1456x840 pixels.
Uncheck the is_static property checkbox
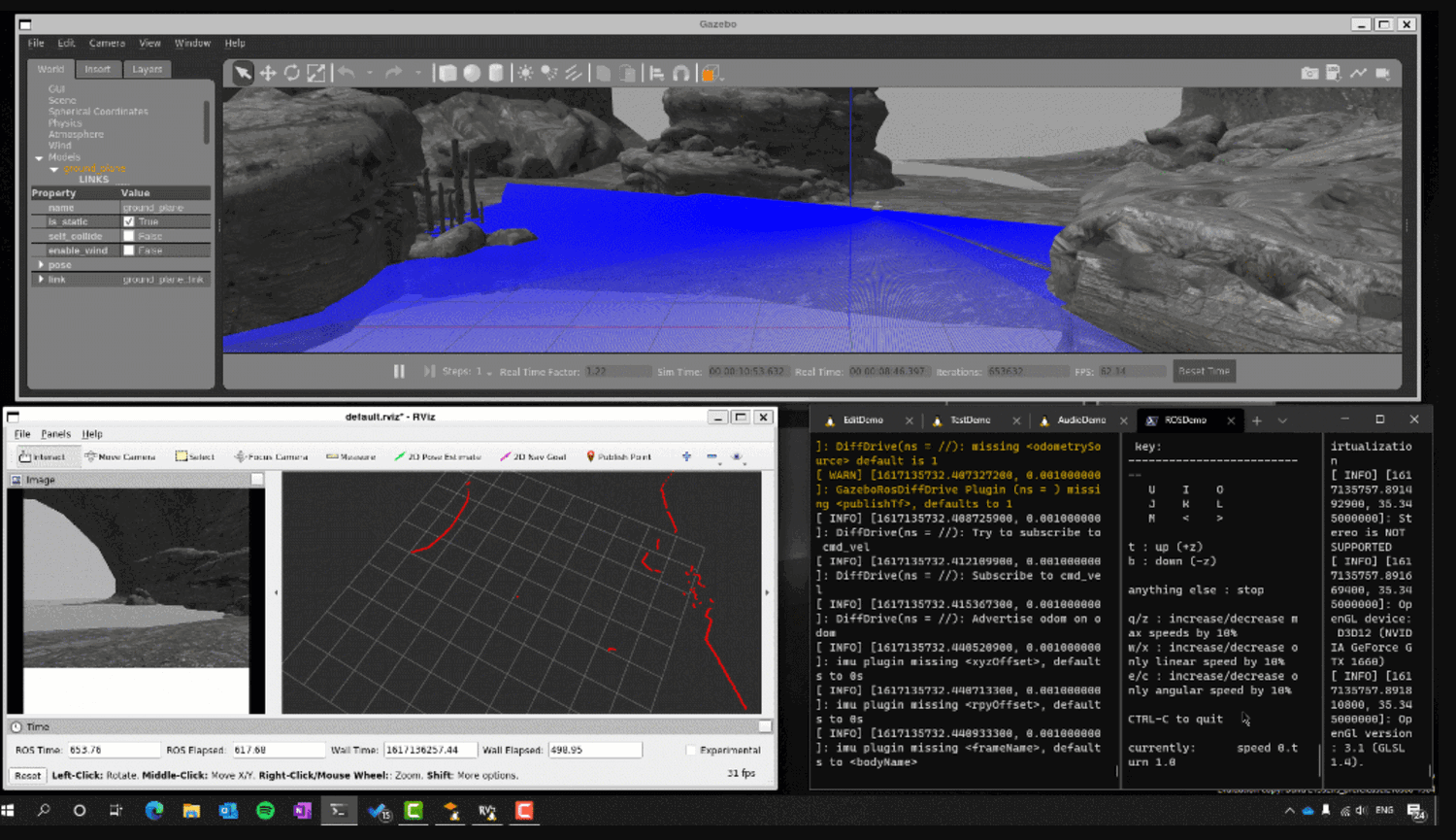(x=129, y=221)
